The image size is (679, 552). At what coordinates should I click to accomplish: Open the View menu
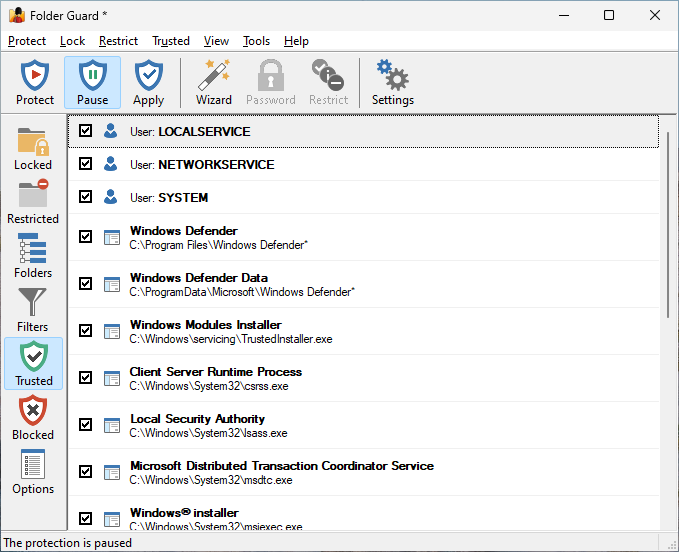(216, 41)
